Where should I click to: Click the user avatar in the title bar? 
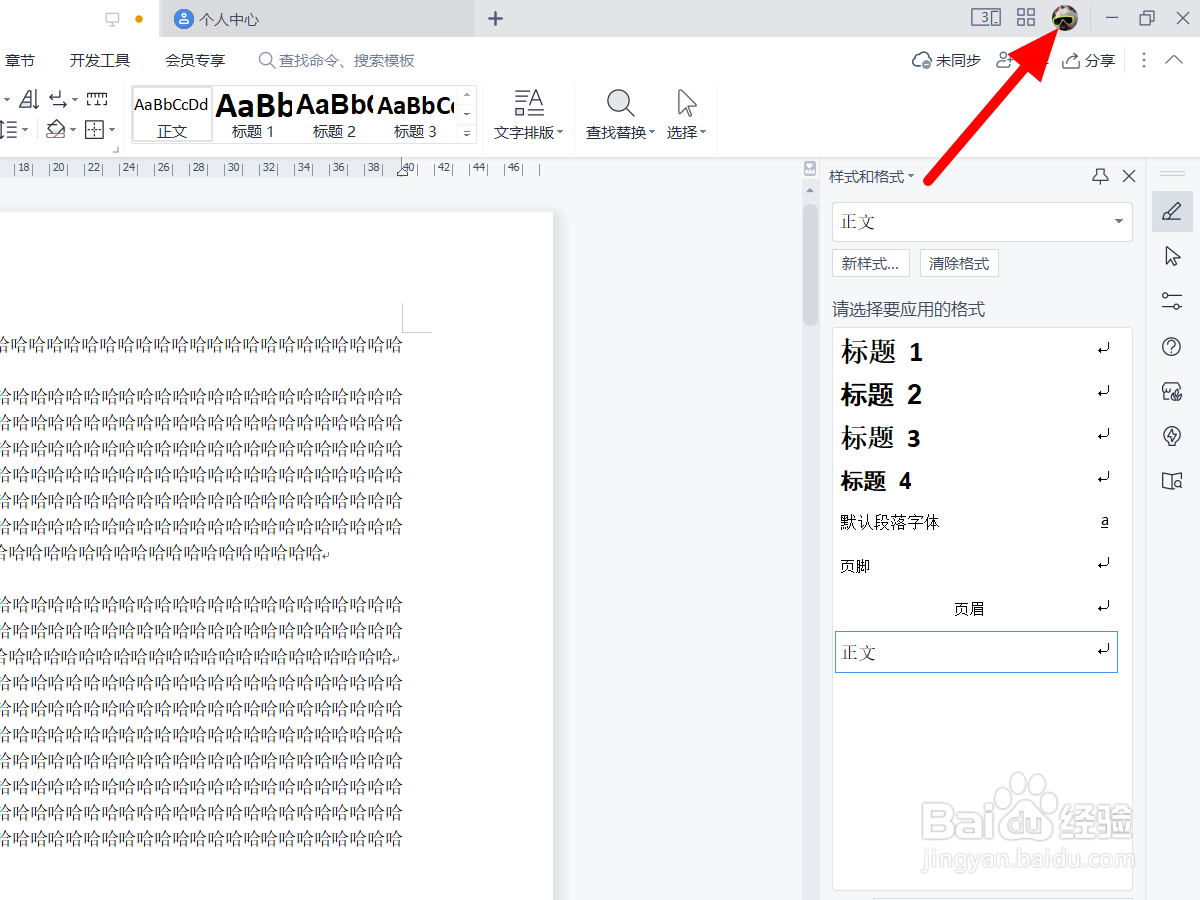1064,18
